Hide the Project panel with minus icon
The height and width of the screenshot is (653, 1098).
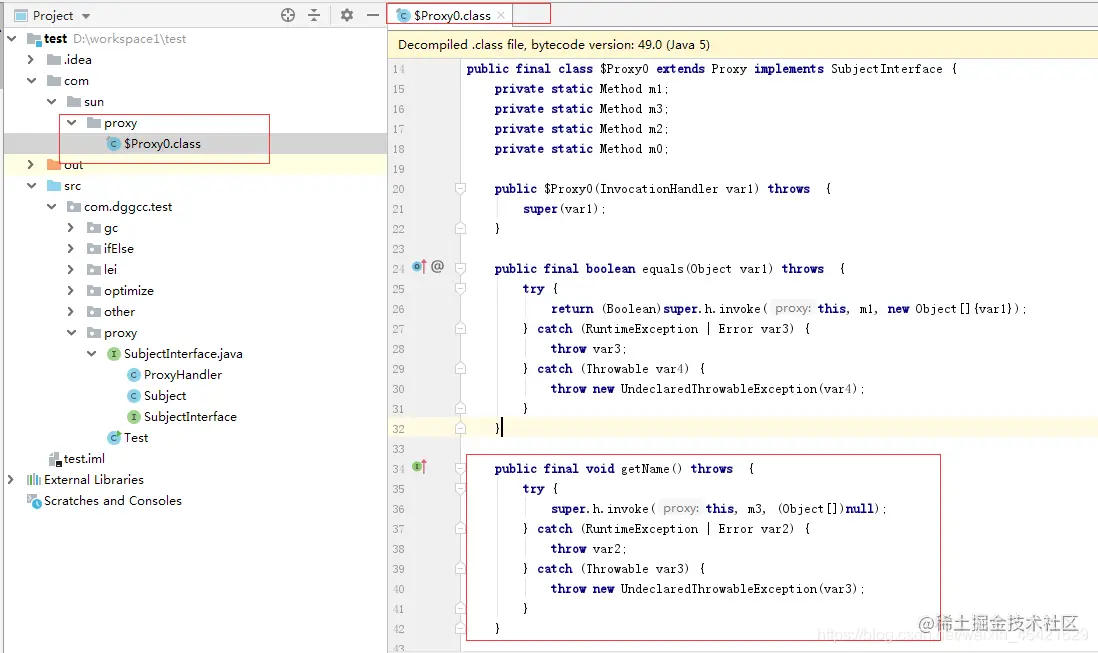[x=373, y=15]
